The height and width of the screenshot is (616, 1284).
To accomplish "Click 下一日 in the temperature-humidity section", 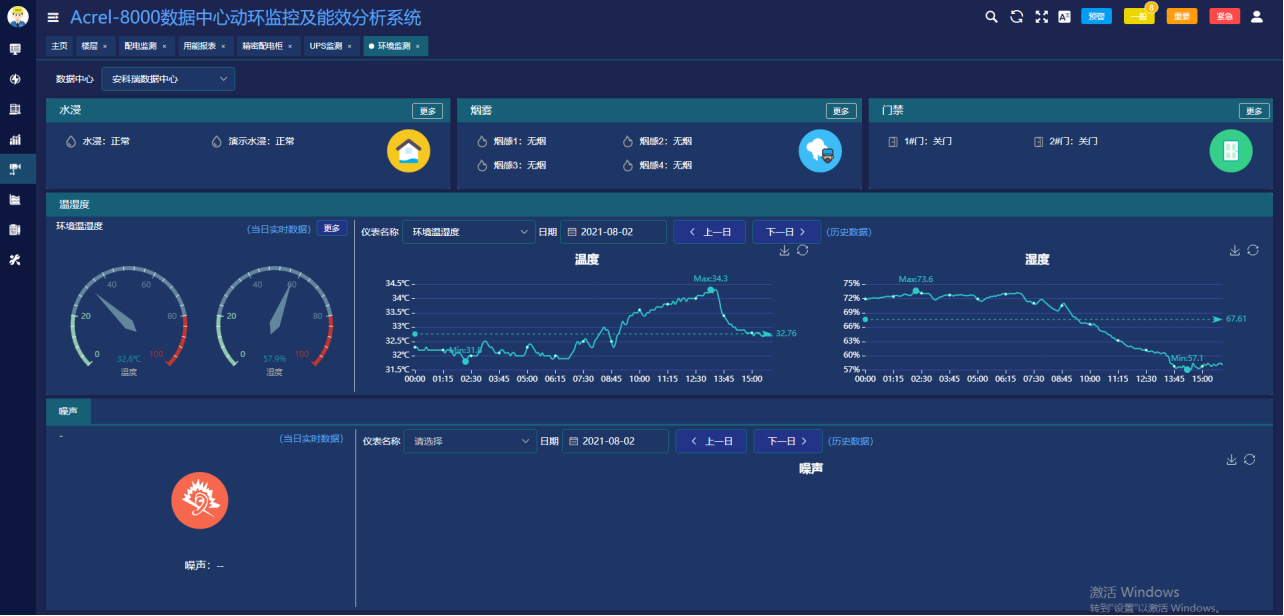I will [786, 232].
